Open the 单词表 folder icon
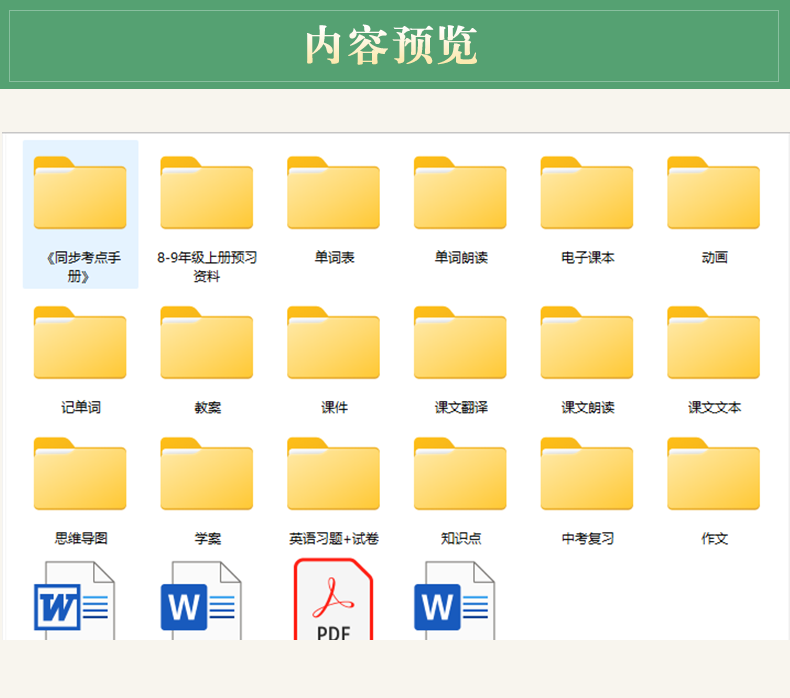Screen dimensions: 790x698 334,193
